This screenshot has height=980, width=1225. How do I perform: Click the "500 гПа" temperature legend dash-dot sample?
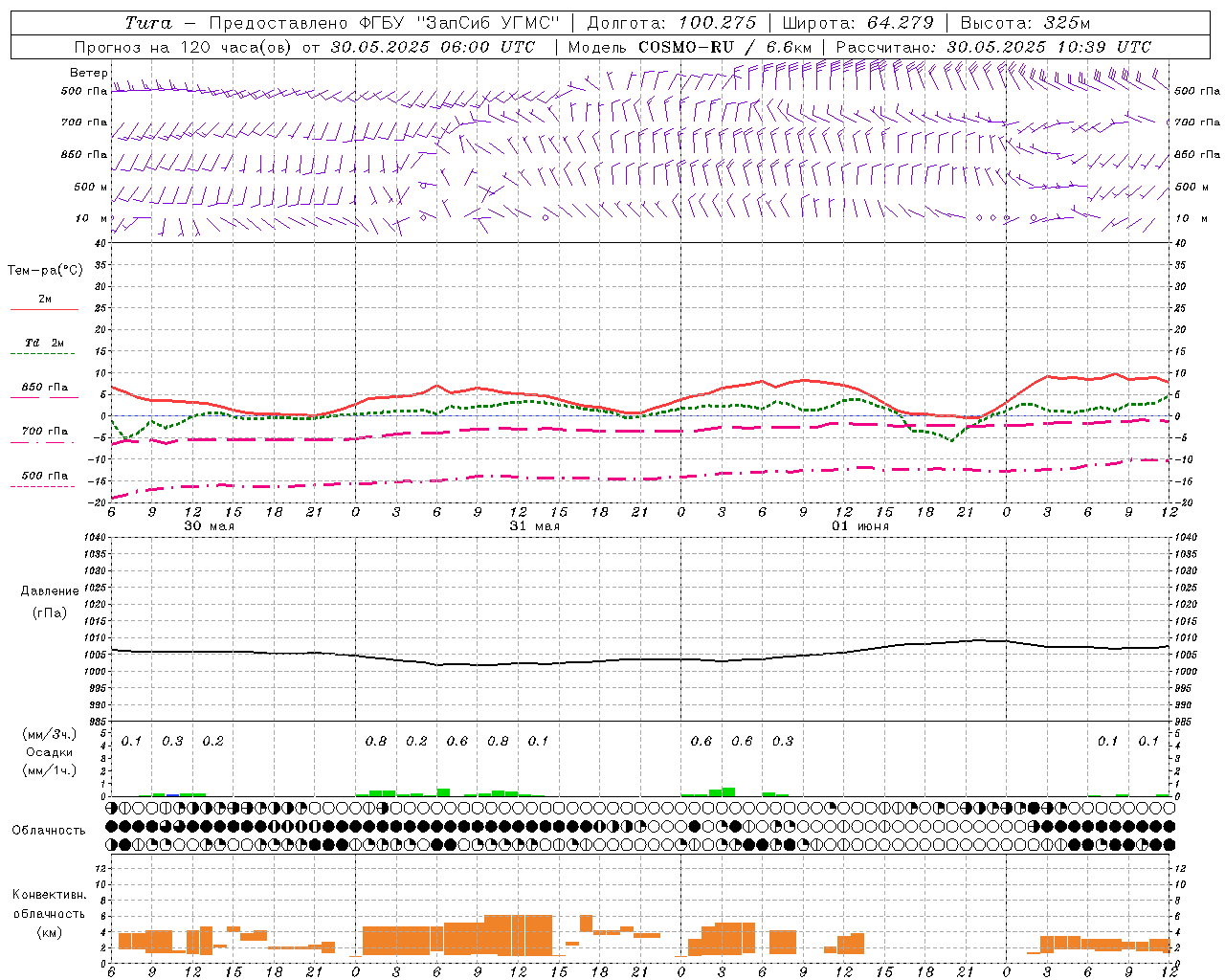(x=43, y=486)
